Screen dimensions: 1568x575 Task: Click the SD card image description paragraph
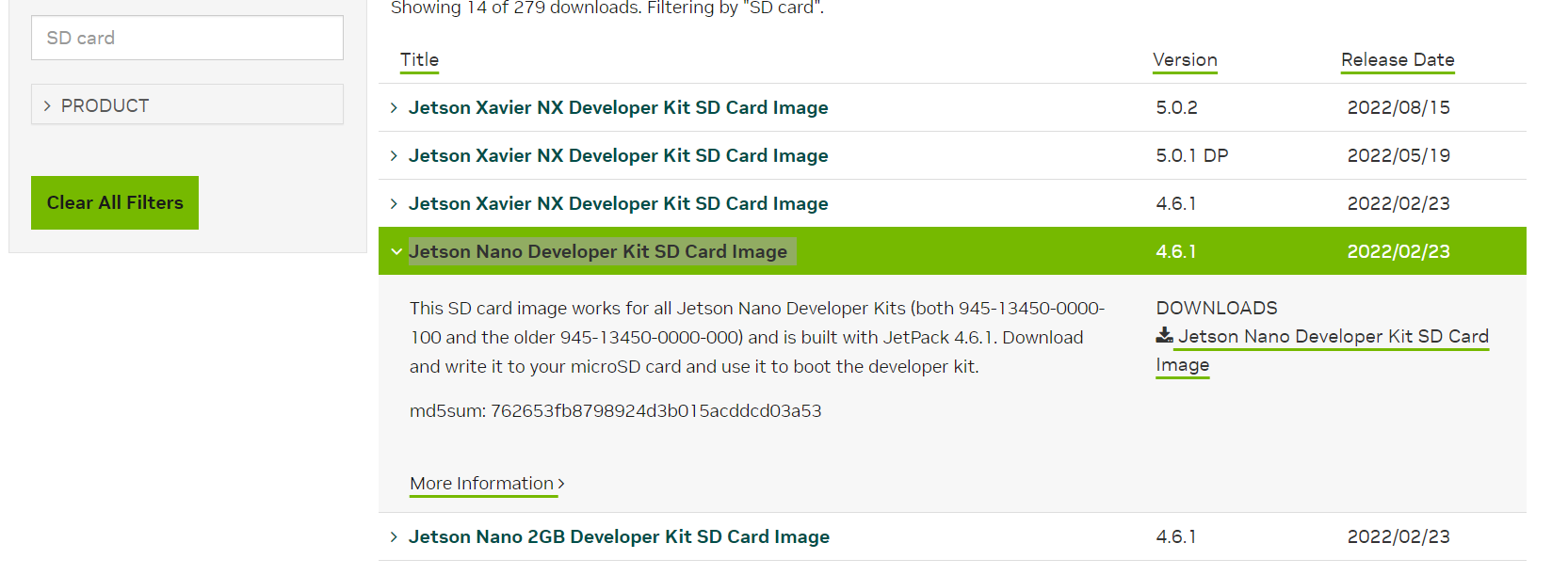757,338
